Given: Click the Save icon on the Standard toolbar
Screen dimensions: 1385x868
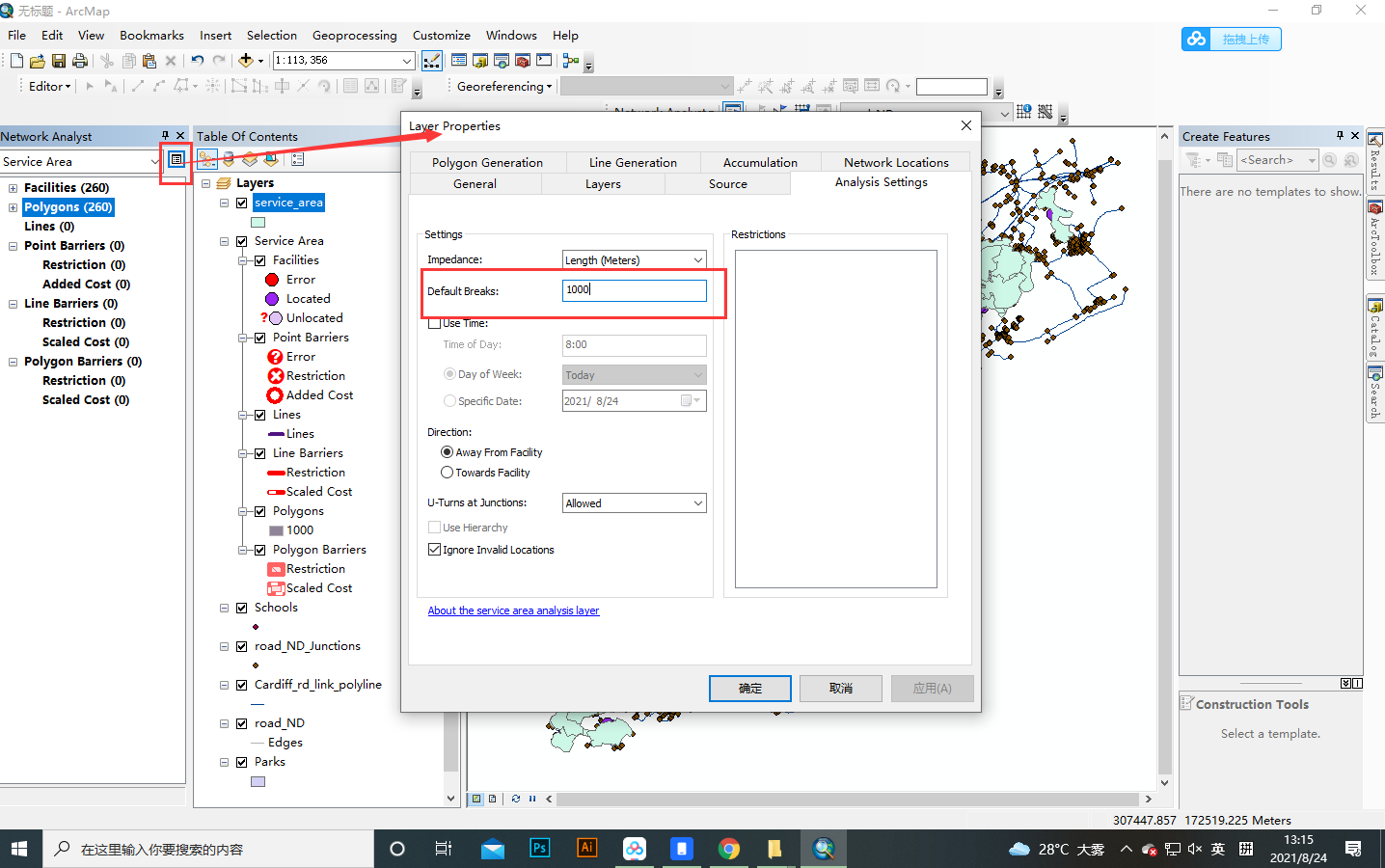Looking at the screenshot, I should [59, 60].
